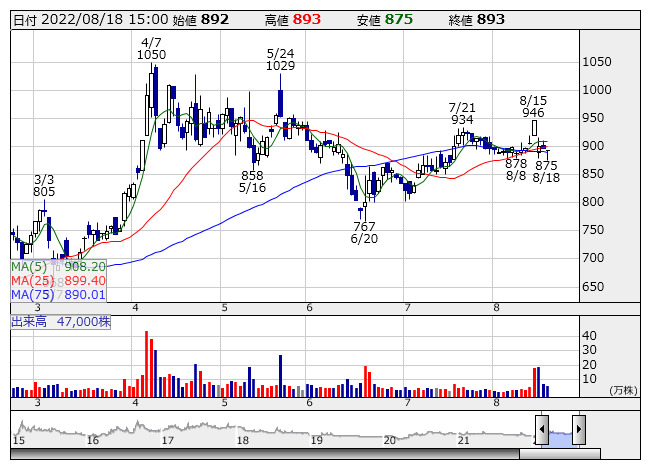The width and height of the screenshot is (653, 470).
Task: Click the 出来高 47,000株 volume label
Action: point(61,322)
